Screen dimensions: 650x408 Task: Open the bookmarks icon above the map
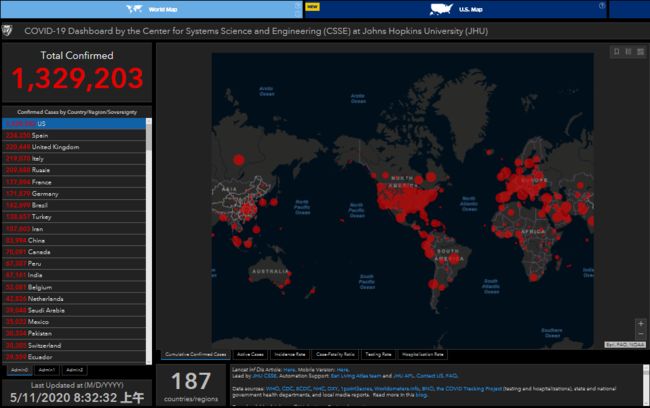(x=616, y=51)
